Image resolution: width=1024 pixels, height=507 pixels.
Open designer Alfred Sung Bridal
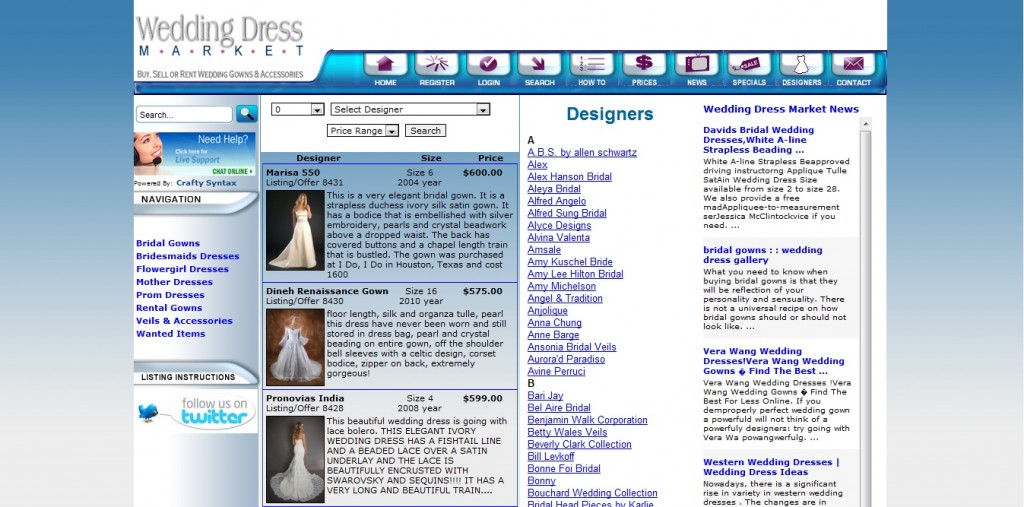click(x=567, y=214)
